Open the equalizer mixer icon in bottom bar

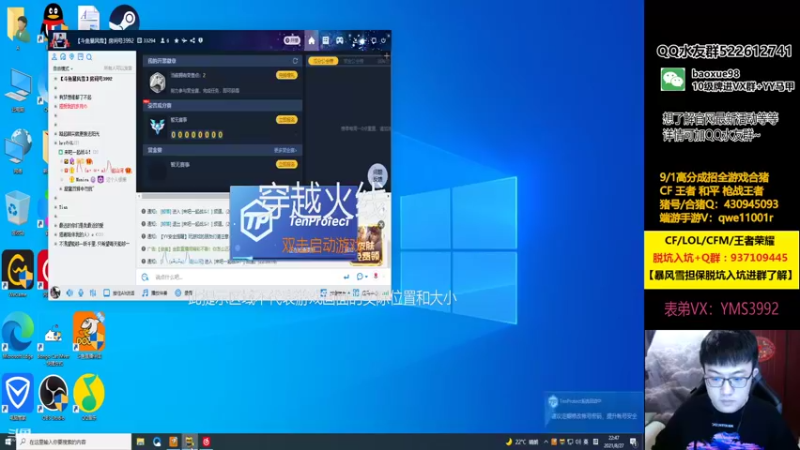coord(92,293)
